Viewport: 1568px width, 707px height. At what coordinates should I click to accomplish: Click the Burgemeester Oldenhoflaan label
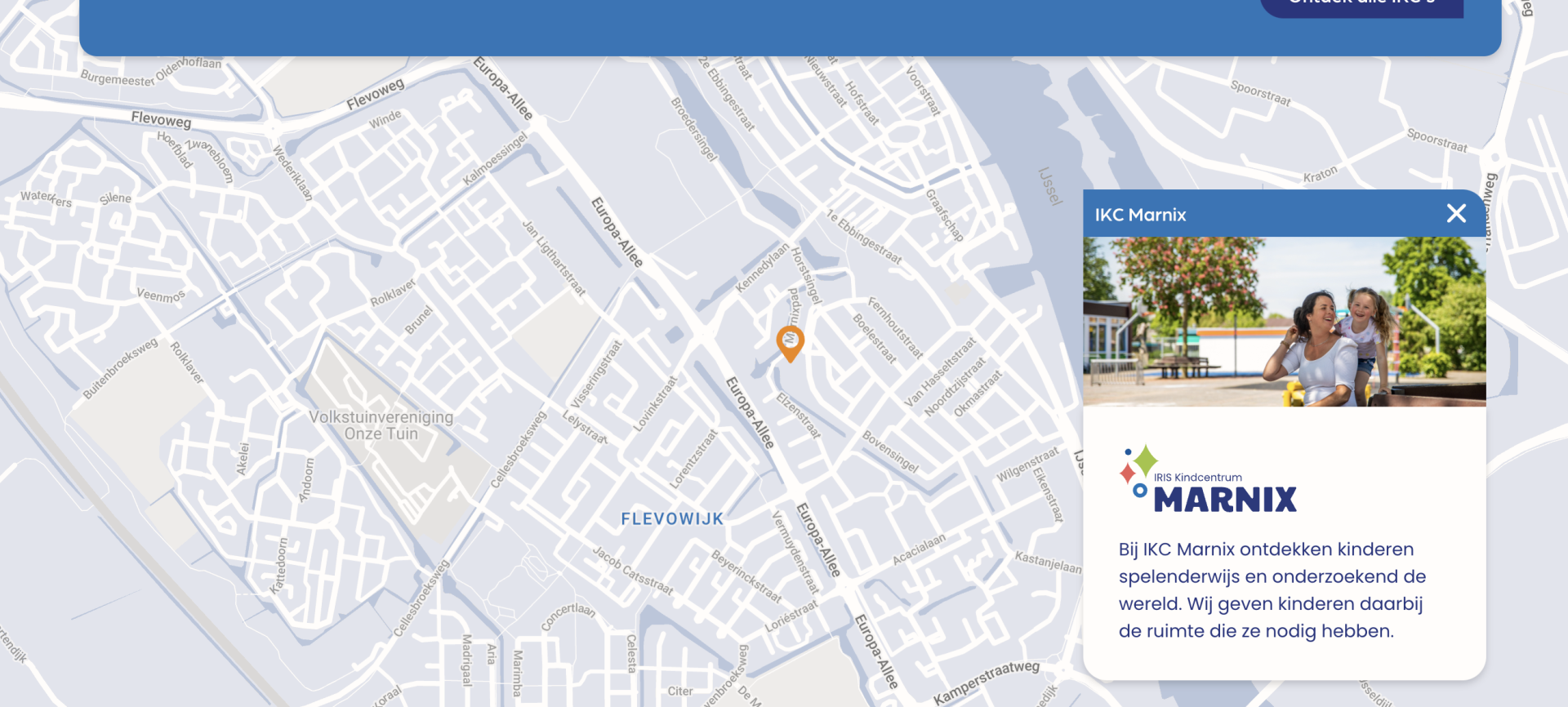point(151,72)
